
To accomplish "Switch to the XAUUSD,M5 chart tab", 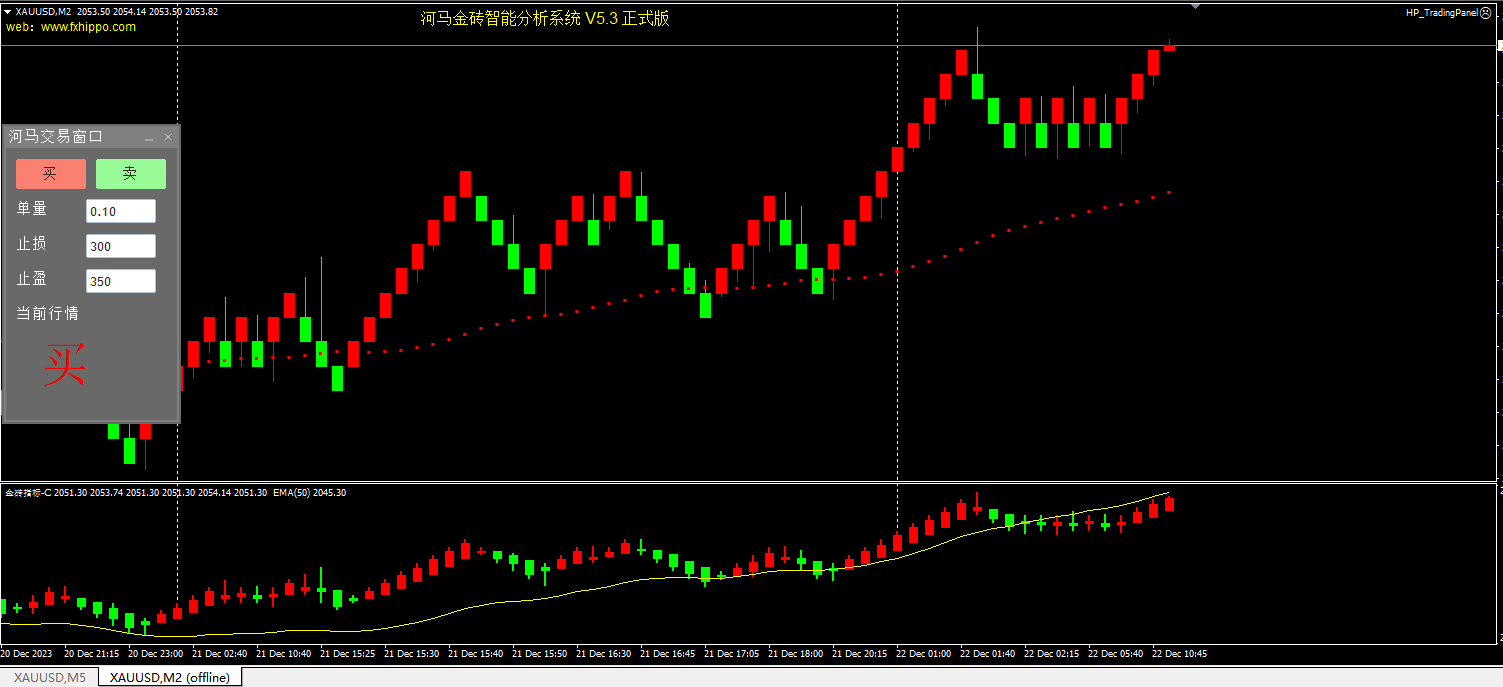I will click(49, 678).
